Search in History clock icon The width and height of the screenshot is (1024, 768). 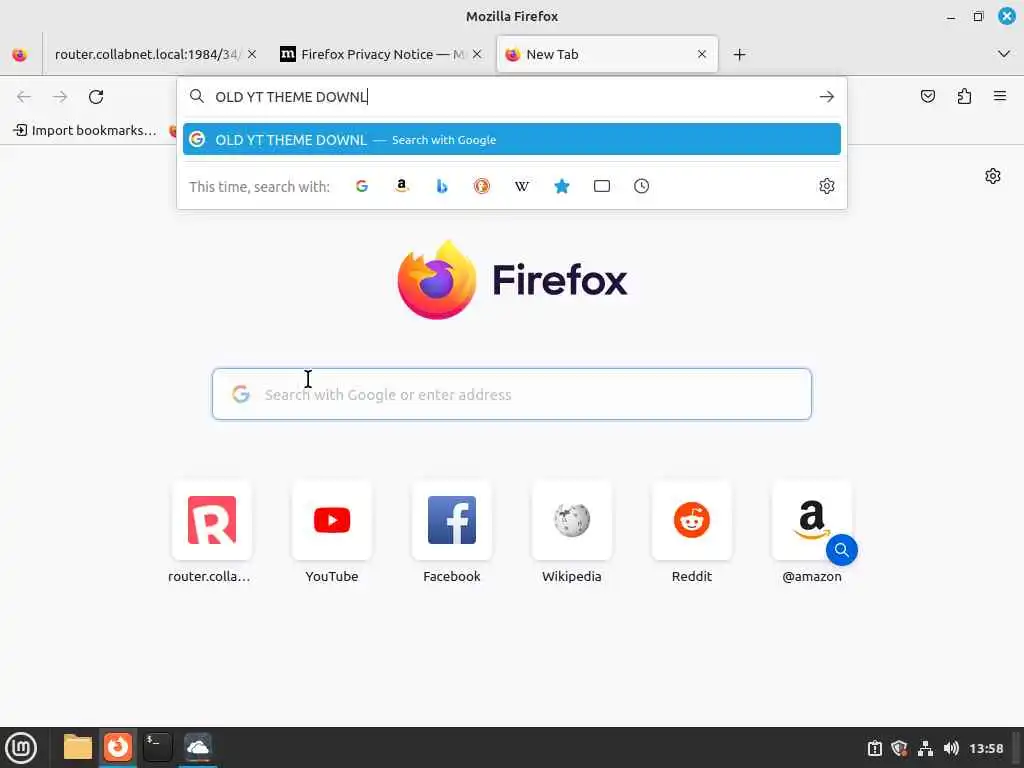641,186
